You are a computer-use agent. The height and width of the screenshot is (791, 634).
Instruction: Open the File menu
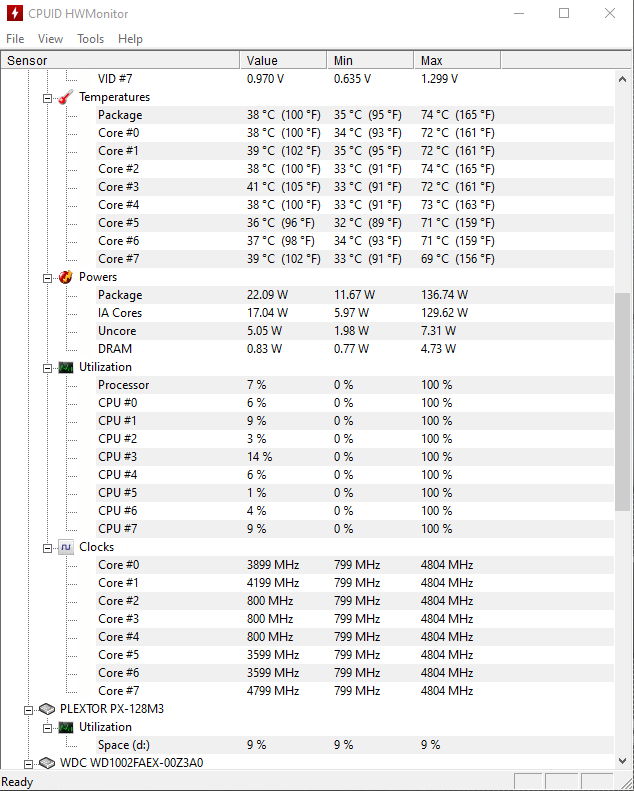coord(15,39)
